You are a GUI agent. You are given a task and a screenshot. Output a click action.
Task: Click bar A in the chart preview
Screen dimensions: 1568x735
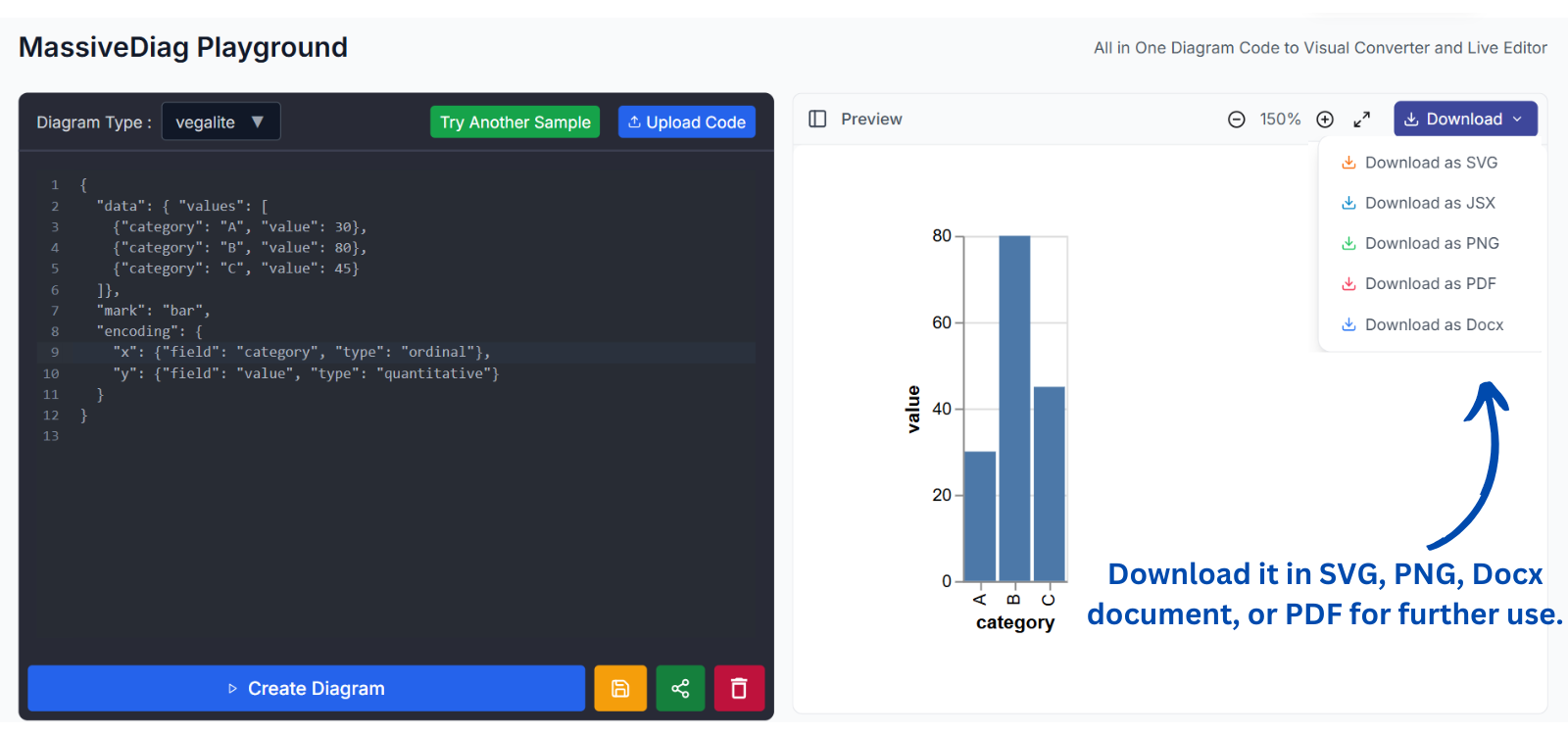point(980,515)
